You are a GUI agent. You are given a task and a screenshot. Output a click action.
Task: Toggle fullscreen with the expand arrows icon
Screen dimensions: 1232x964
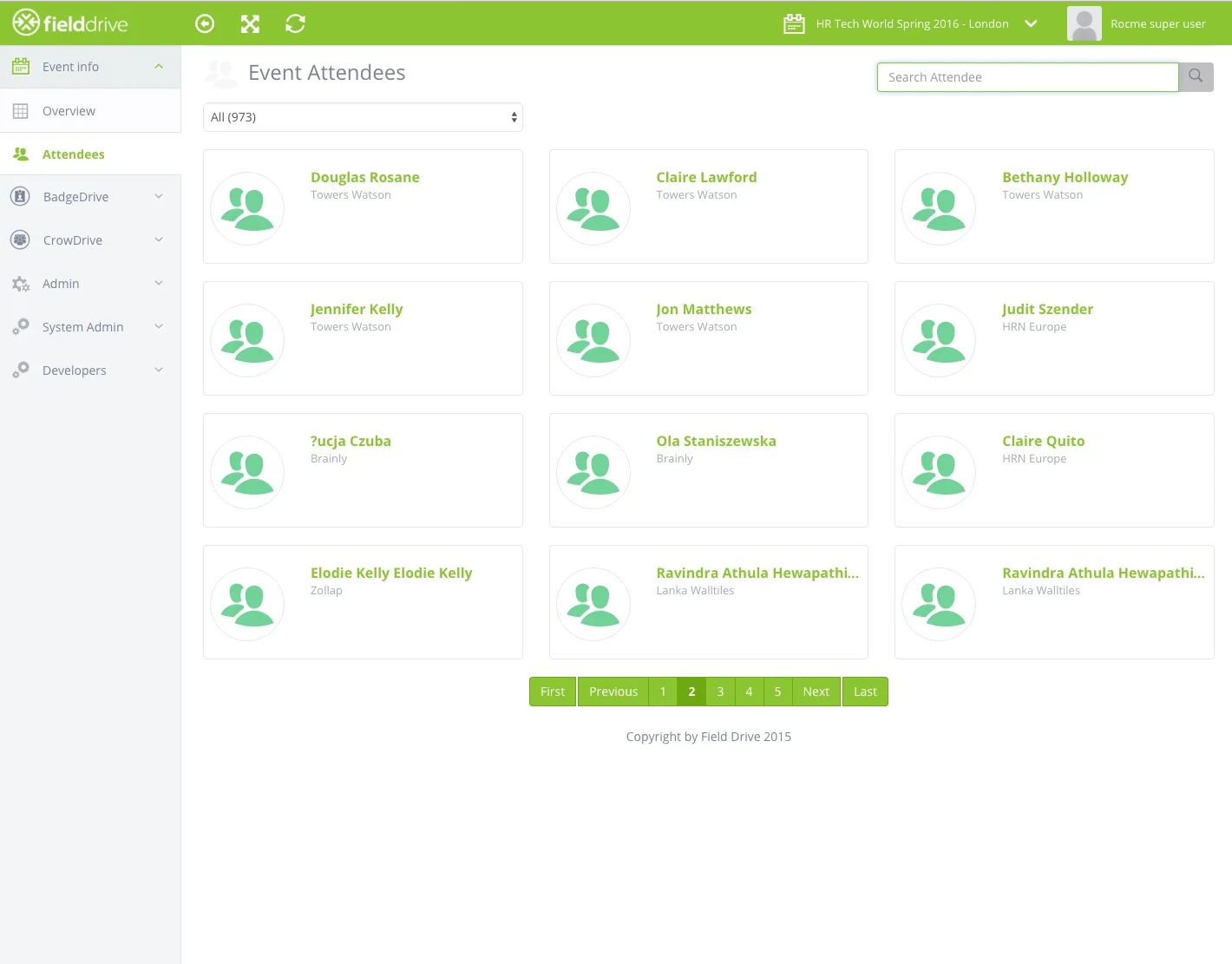tap(250, 24)
